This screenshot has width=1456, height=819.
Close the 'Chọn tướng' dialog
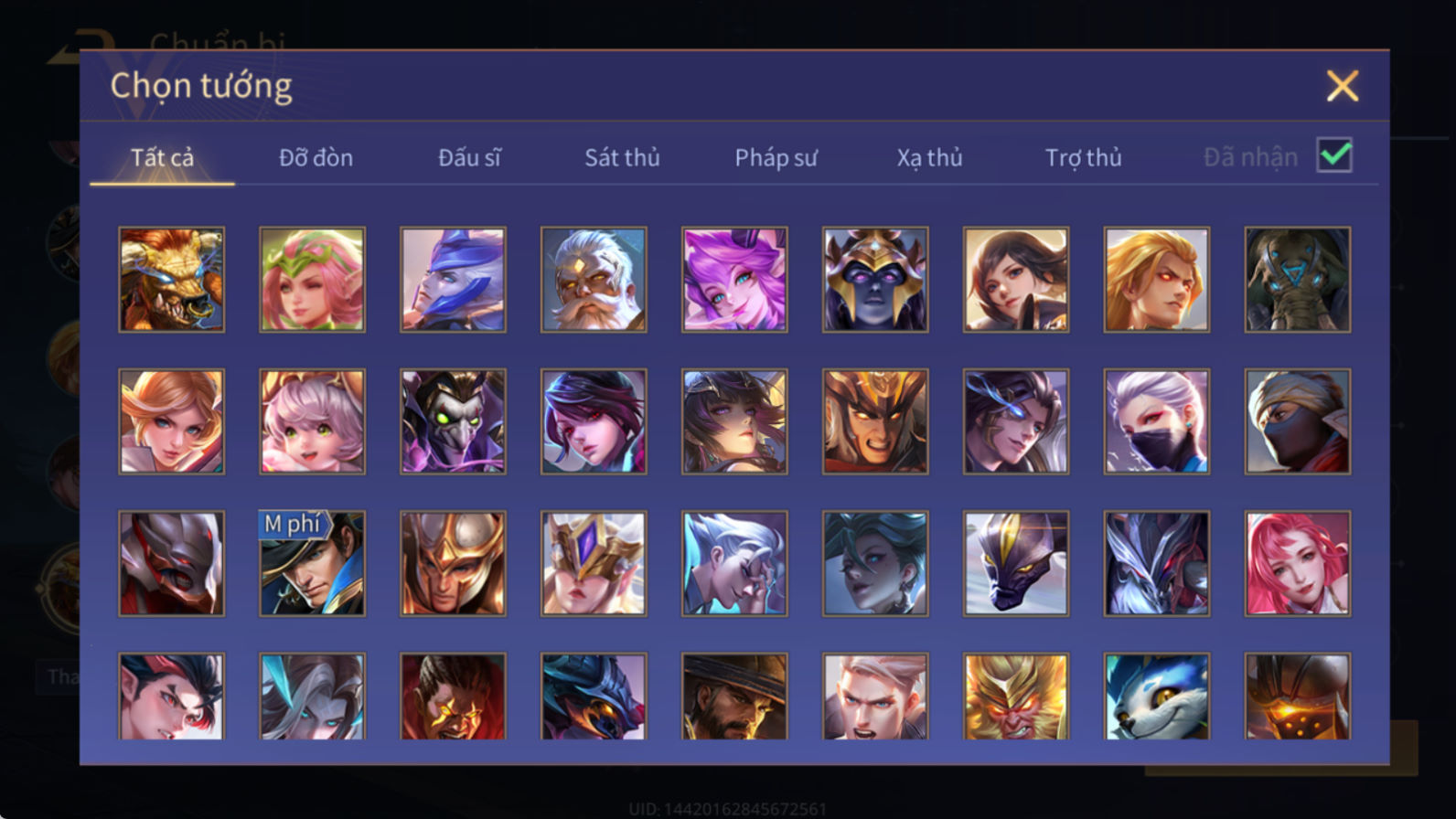coord(1343,86)
